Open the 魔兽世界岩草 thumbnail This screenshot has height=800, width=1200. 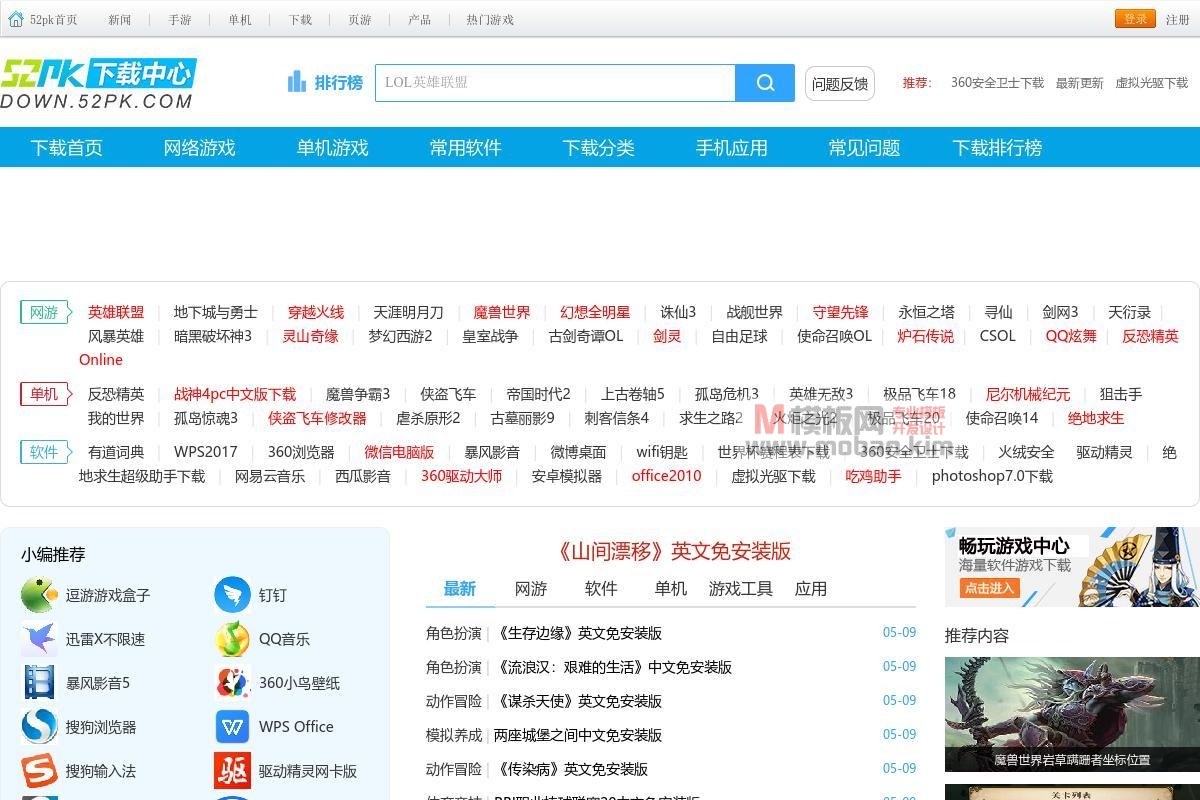click(1072, 714)
